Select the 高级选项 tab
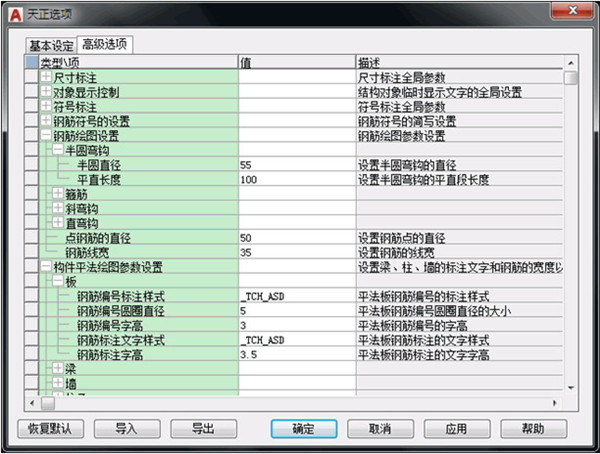The height and width of the screenshot is (454, 600). 104,45
